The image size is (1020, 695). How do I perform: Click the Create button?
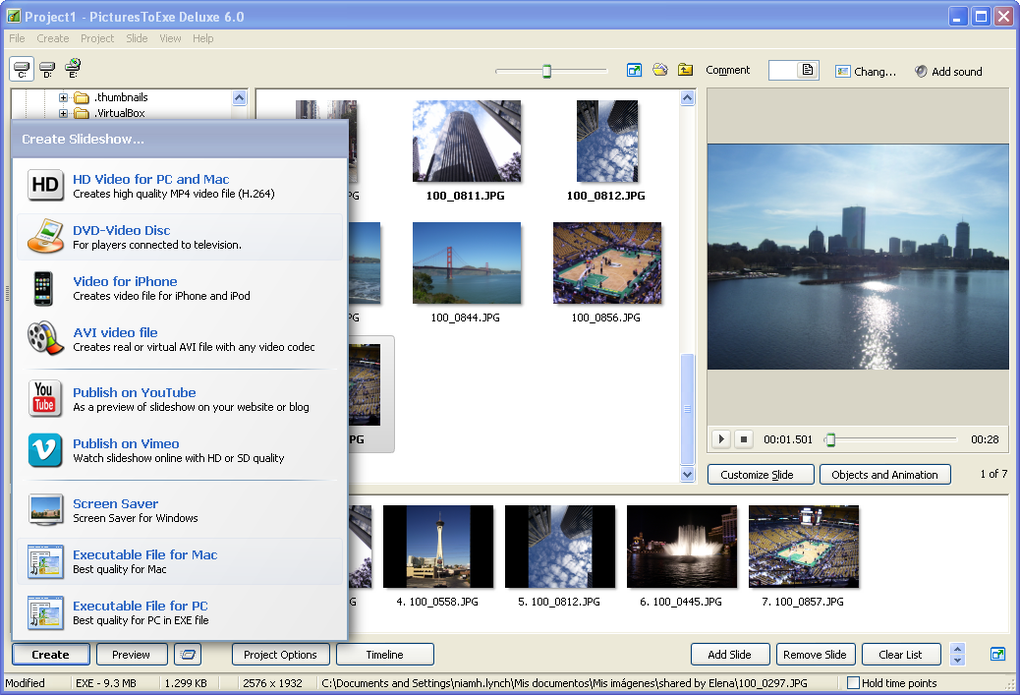click(x=51, y=655)
